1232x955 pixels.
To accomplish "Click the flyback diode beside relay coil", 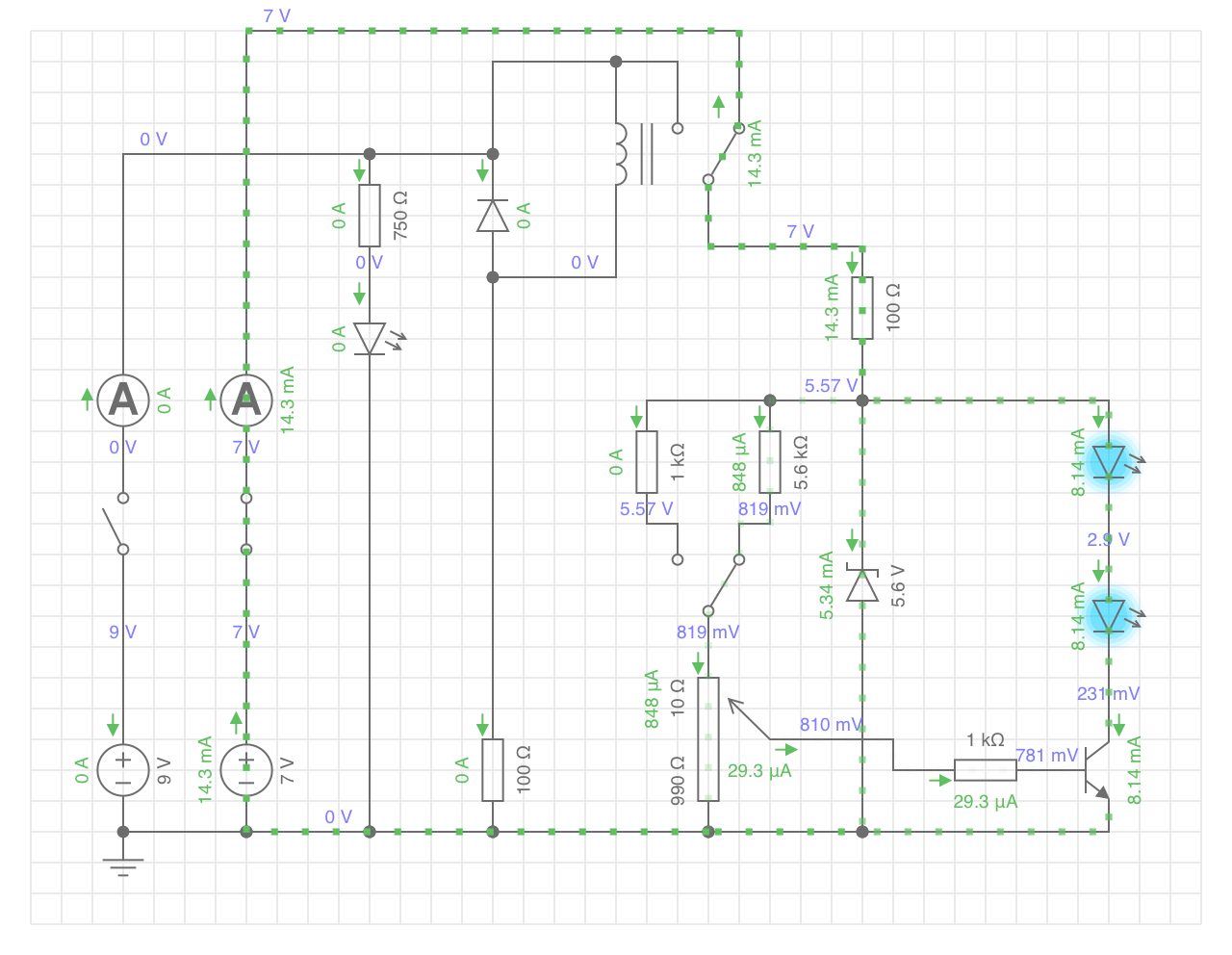I will 493,216.
